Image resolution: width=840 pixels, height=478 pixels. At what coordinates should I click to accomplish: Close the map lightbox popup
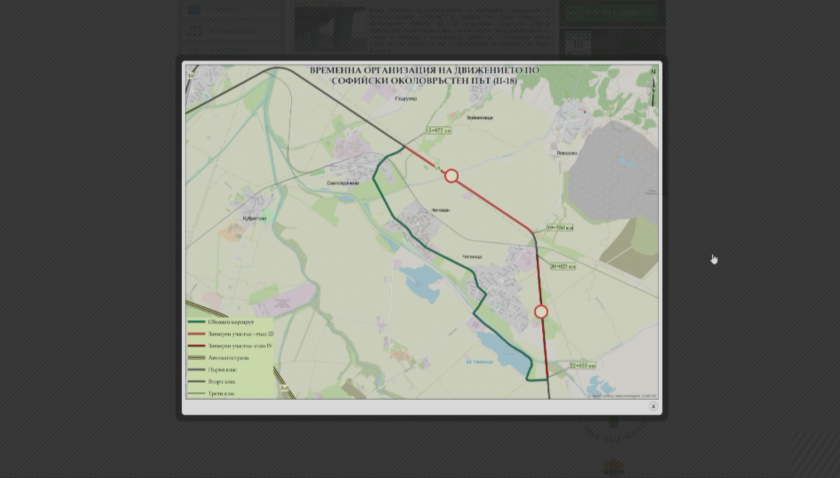click(x=653, y=406)
